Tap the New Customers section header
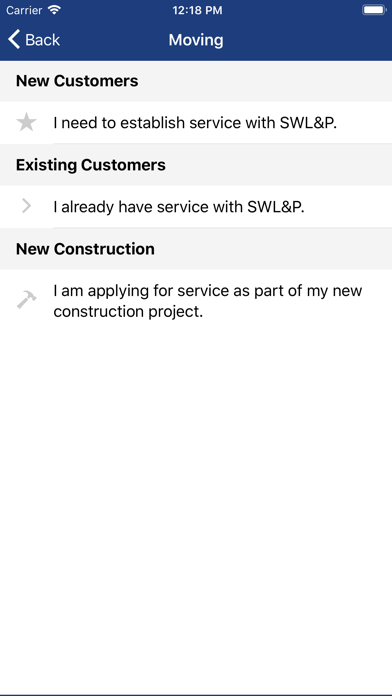Viewport: 392px width, 696px height. click(196, 81)
